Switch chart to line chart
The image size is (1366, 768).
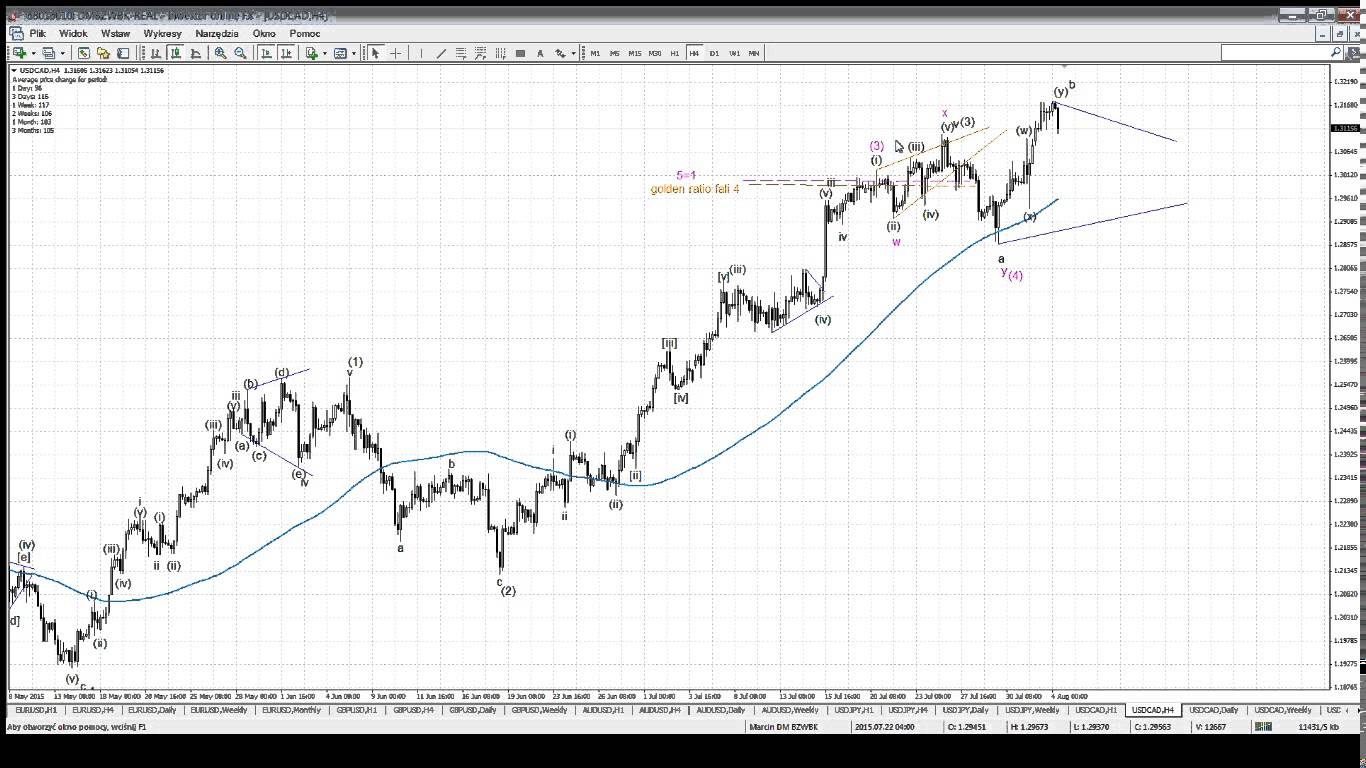click(x=195, y=53)
